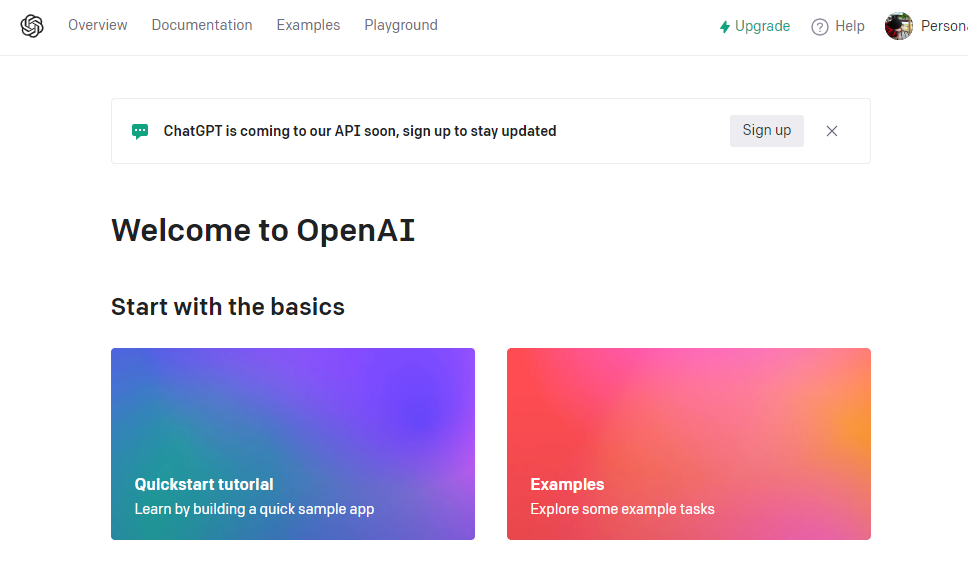Click the OpenAI logo icon
968x580 pixels.
pos(31,26)
